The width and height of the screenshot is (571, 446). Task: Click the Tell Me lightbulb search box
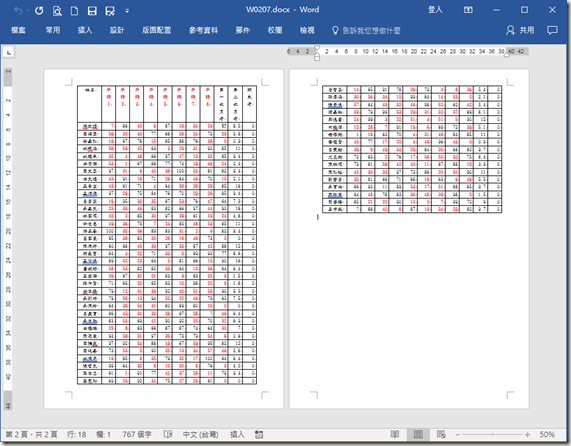[366, 31]
